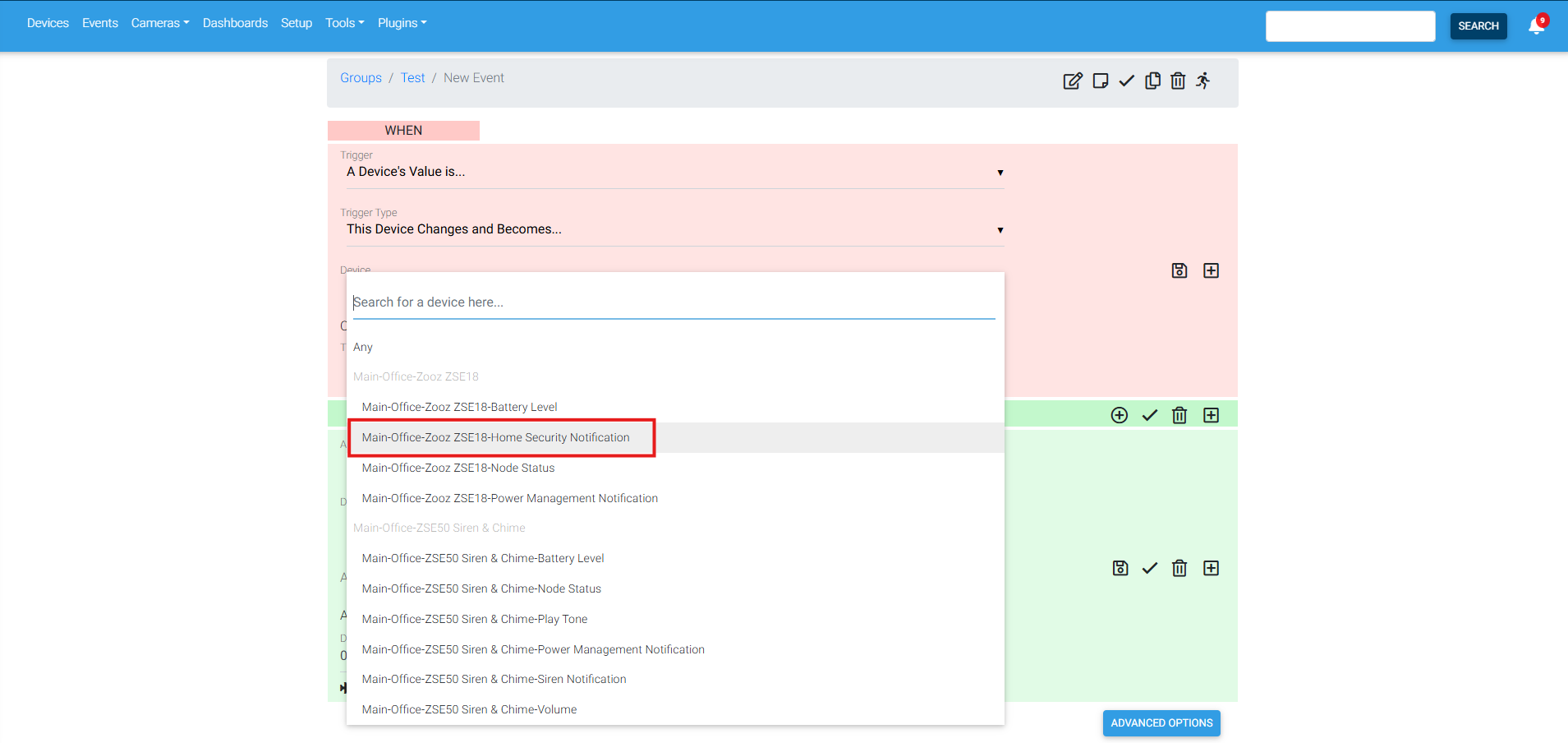
Task: Open the Events page
Action: pyautogui.click(x=100, y=23)
